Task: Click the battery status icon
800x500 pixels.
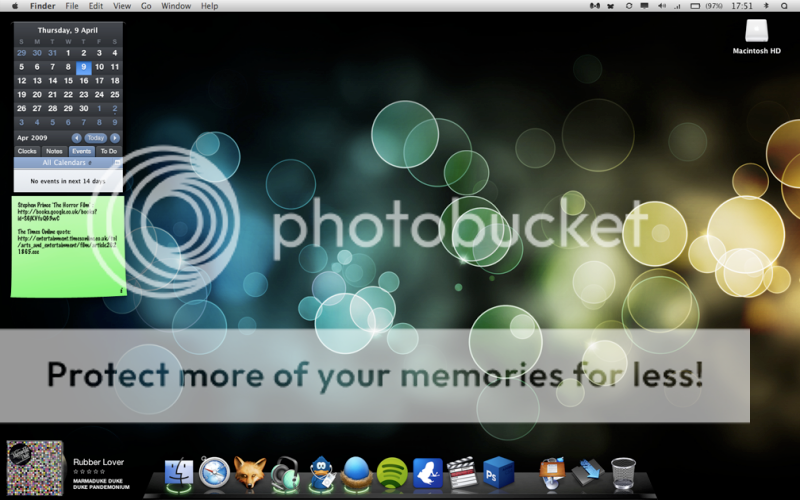Action: (695, 6)
